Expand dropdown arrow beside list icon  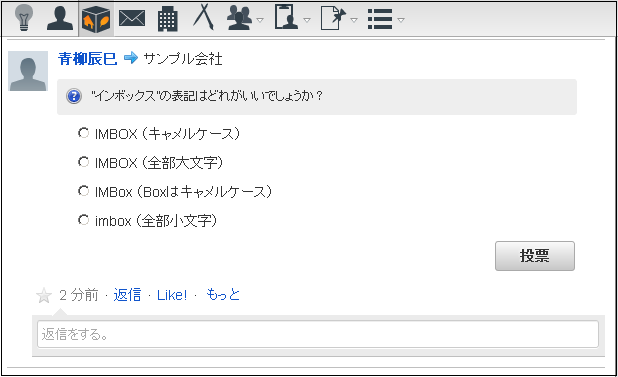coord(401,20)
